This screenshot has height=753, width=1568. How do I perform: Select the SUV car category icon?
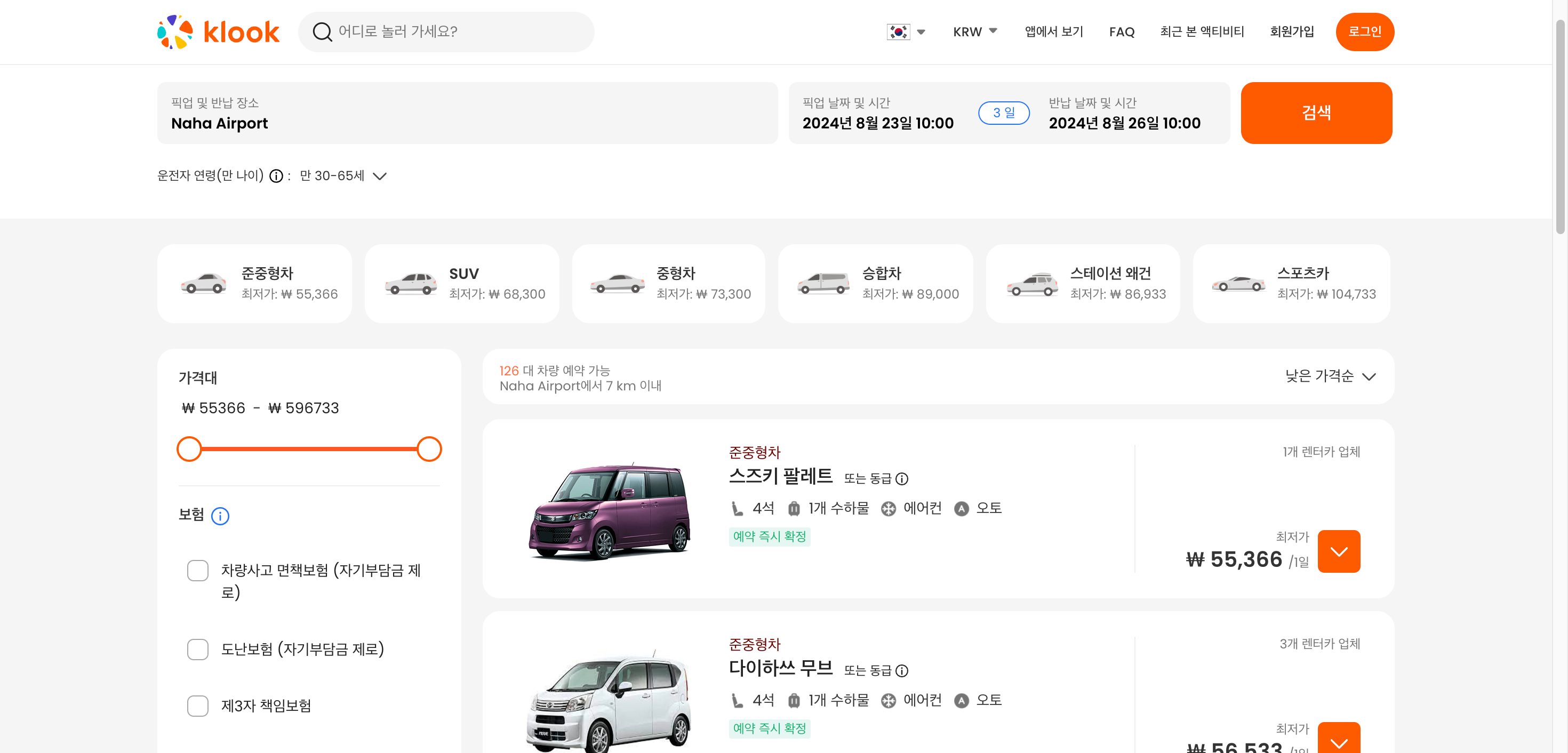pos(411,284)
